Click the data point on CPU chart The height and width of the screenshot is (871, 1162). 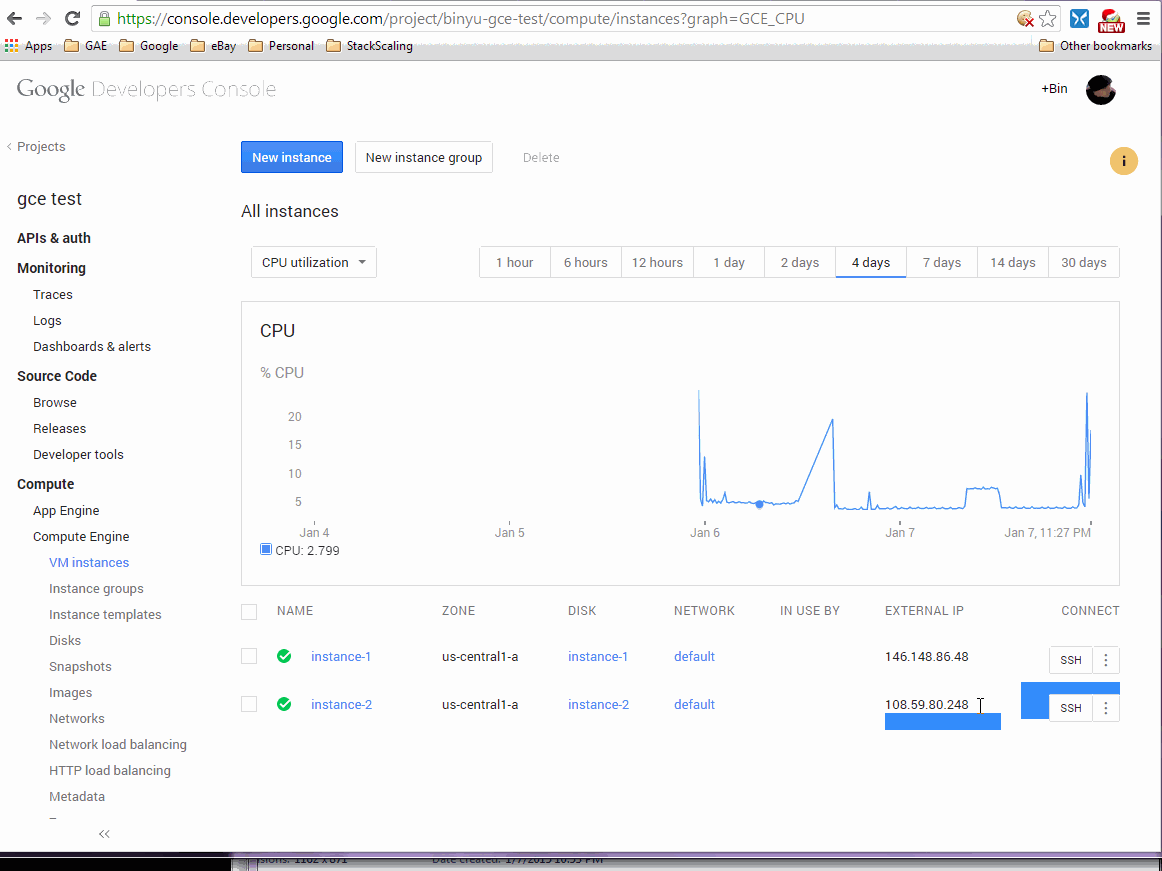(x=759, y=504)
